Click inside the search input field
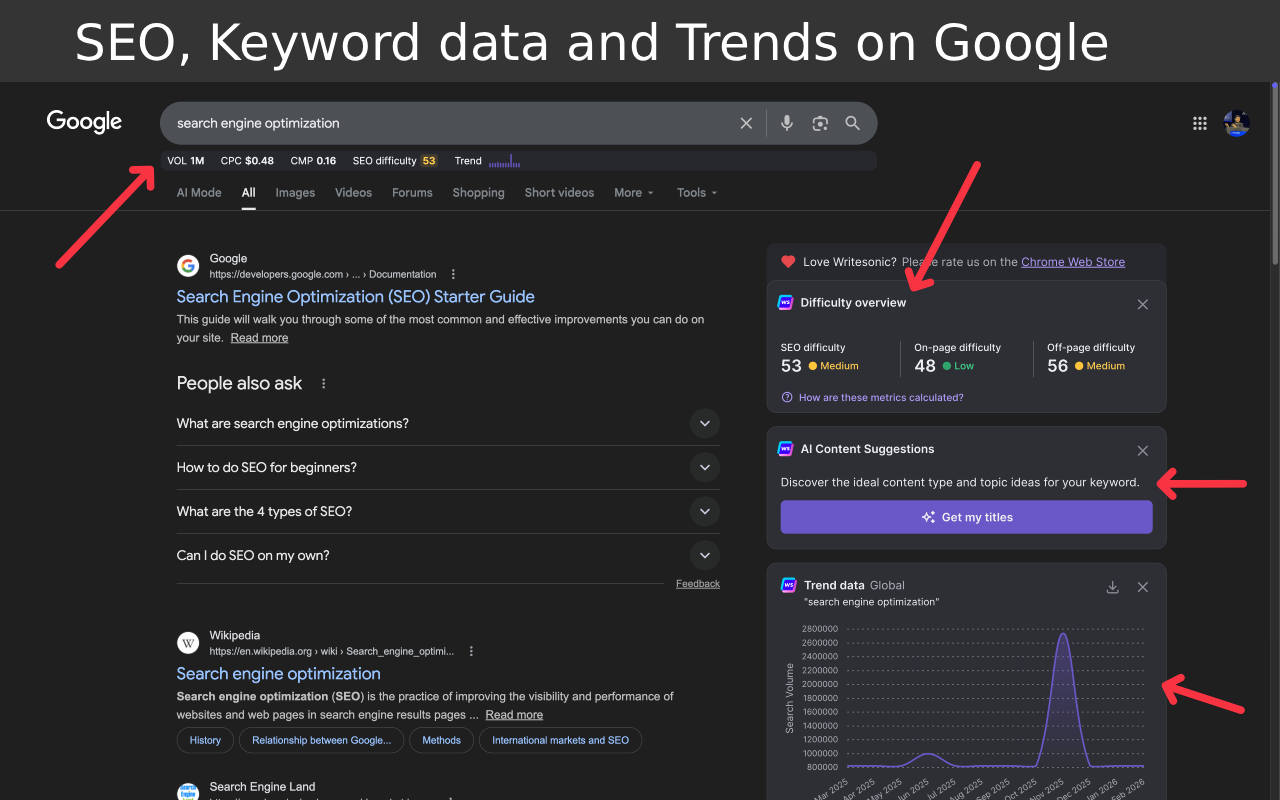This screenshot has height=800, width=1280. coord(450,123)
